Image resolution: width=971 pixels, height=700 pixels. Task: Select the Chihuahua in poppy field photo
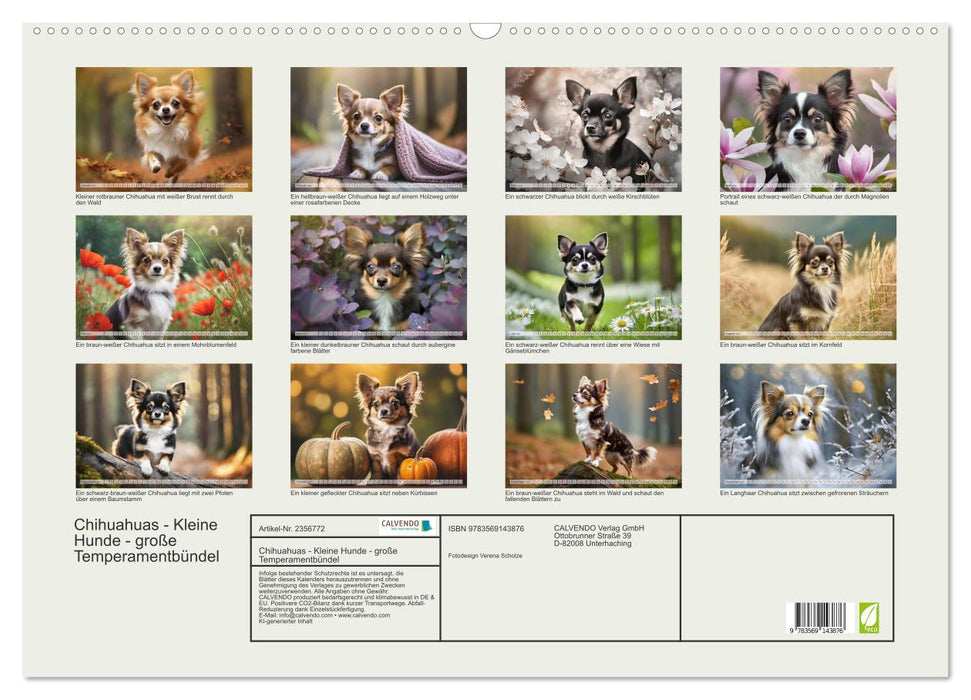tap(164, 278)
